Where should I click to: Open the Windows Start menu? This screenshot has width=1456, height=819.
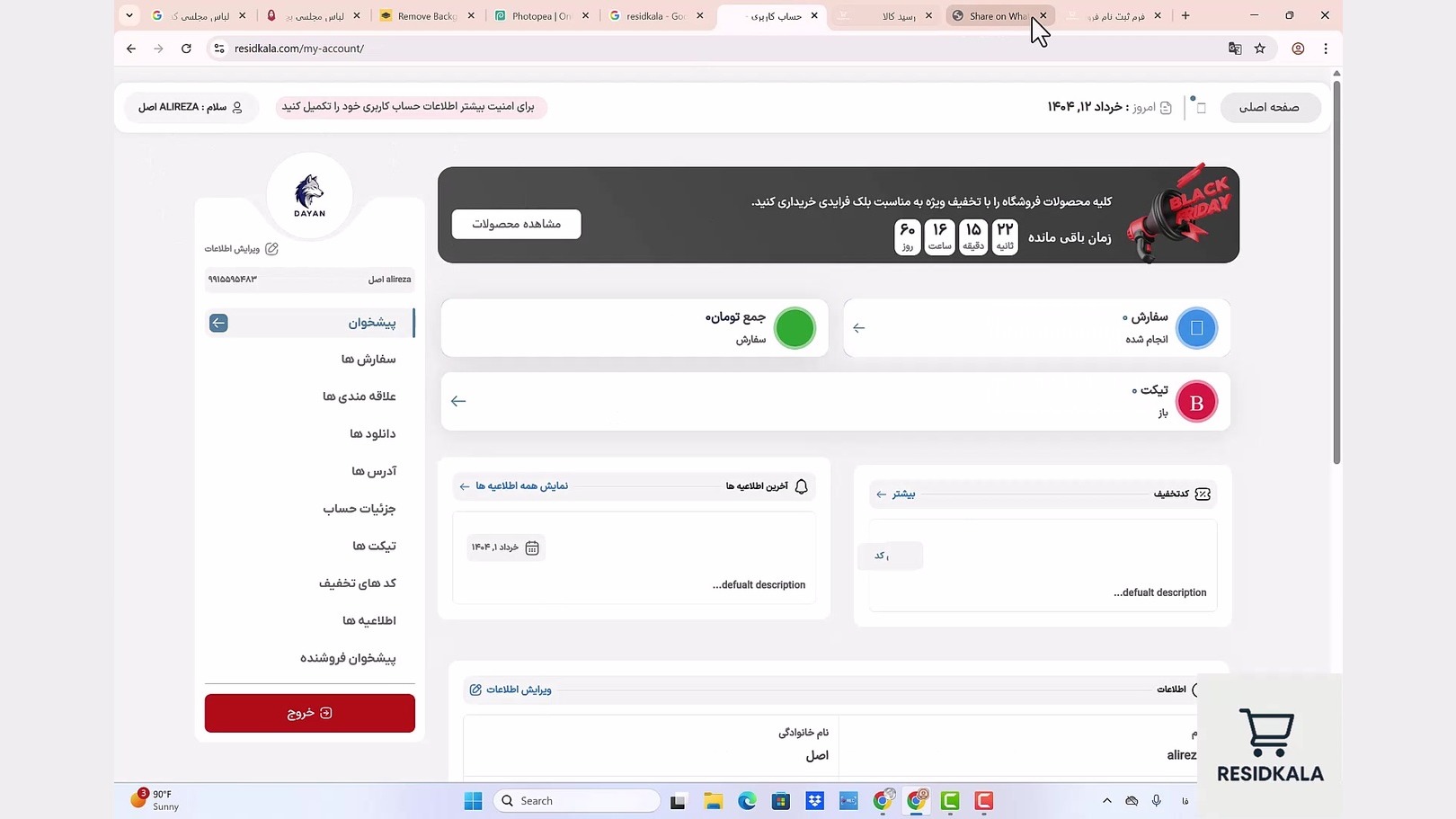[473, 801]
